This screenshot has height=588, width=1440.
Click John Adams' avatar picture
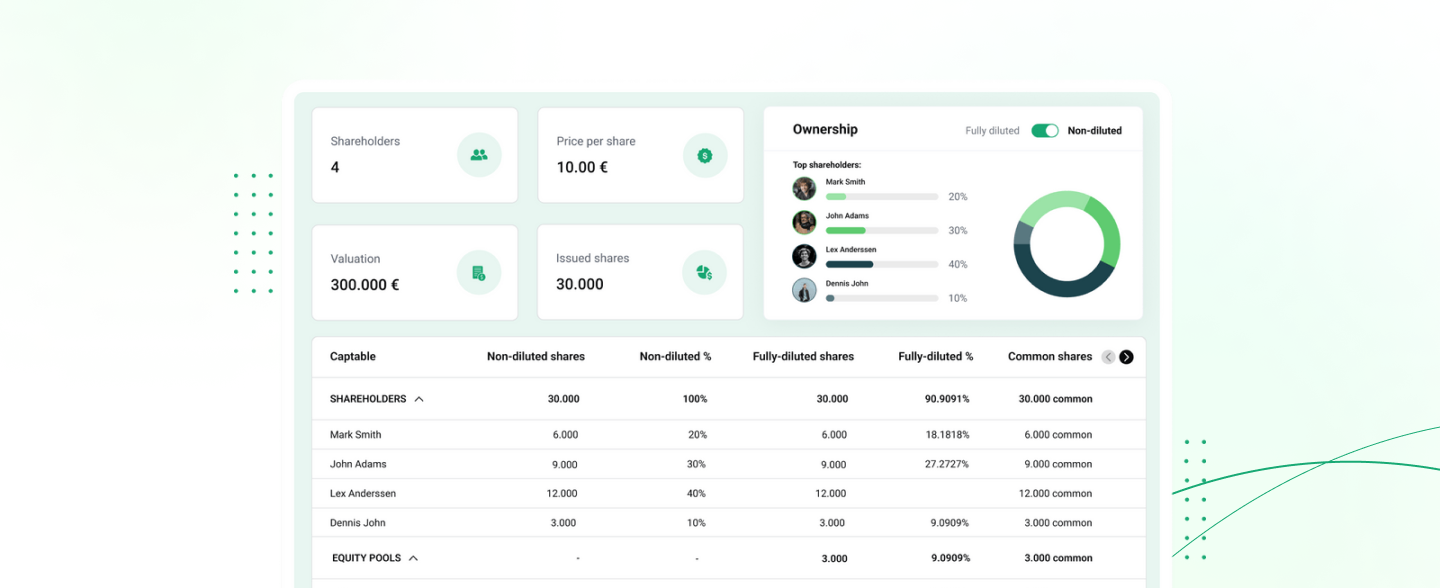tap(804, 223)
